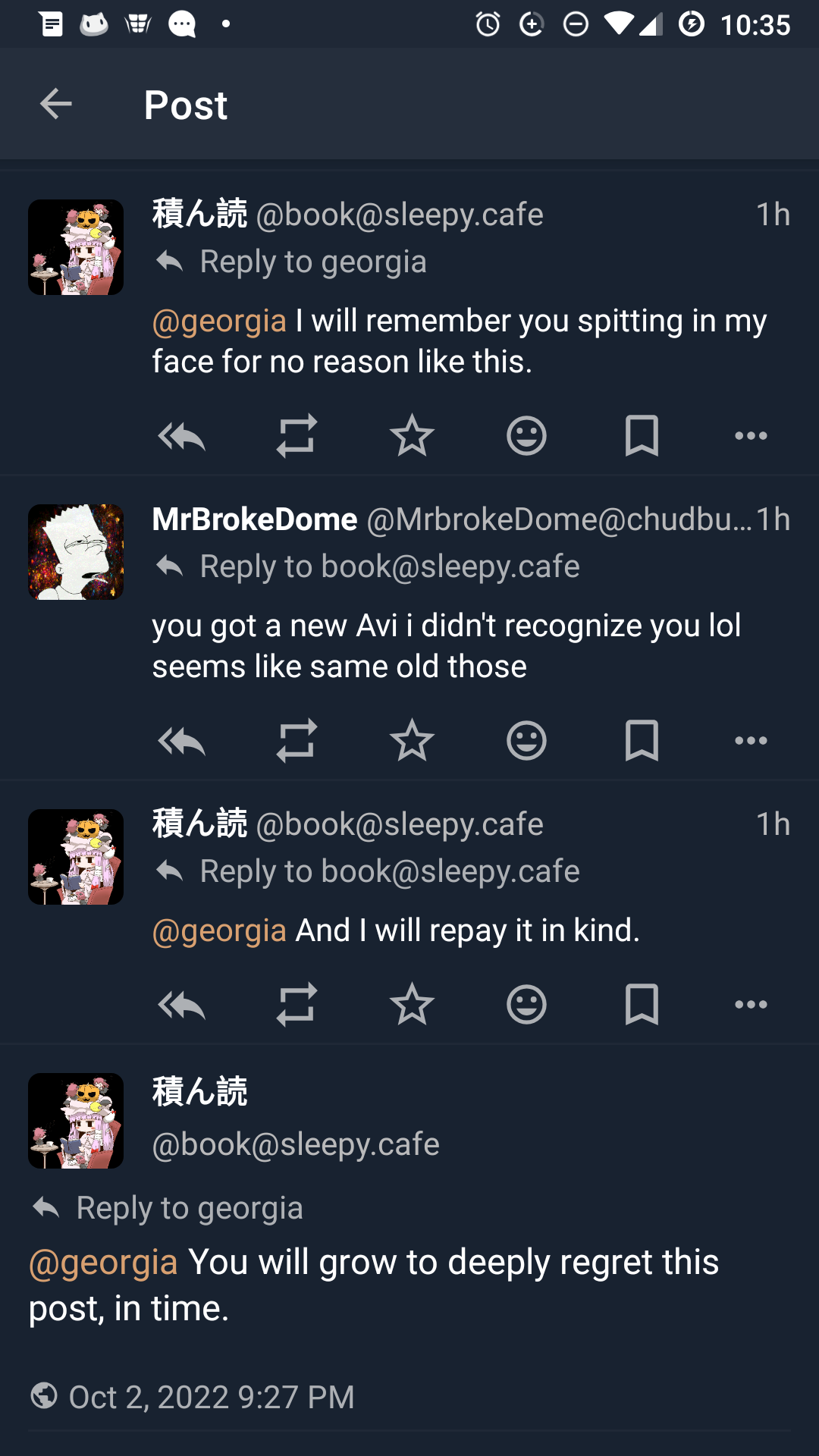The width and height of the screenshot is (819, 1456).
Task: Bookmark the 'spitting in my face' post
Action: (642, 436)
